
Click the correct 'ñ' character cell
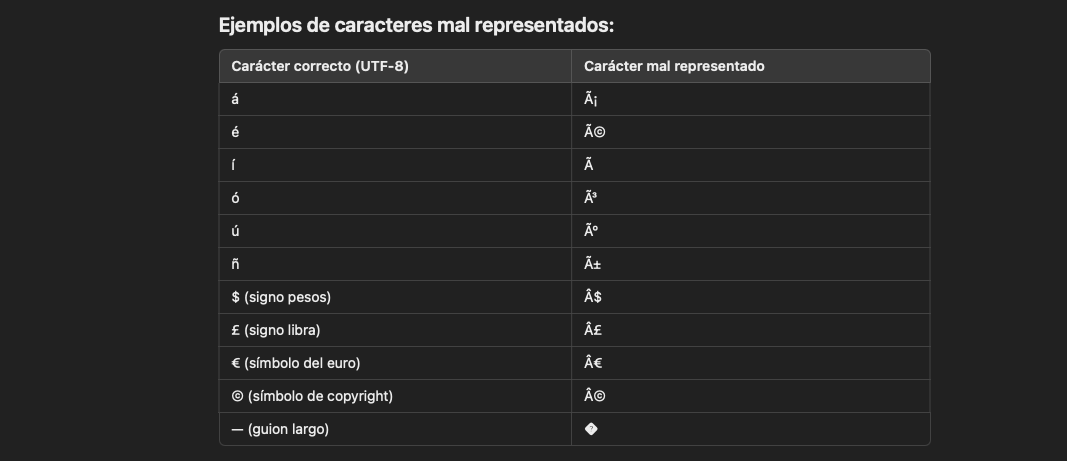click(x=395, y=264)
